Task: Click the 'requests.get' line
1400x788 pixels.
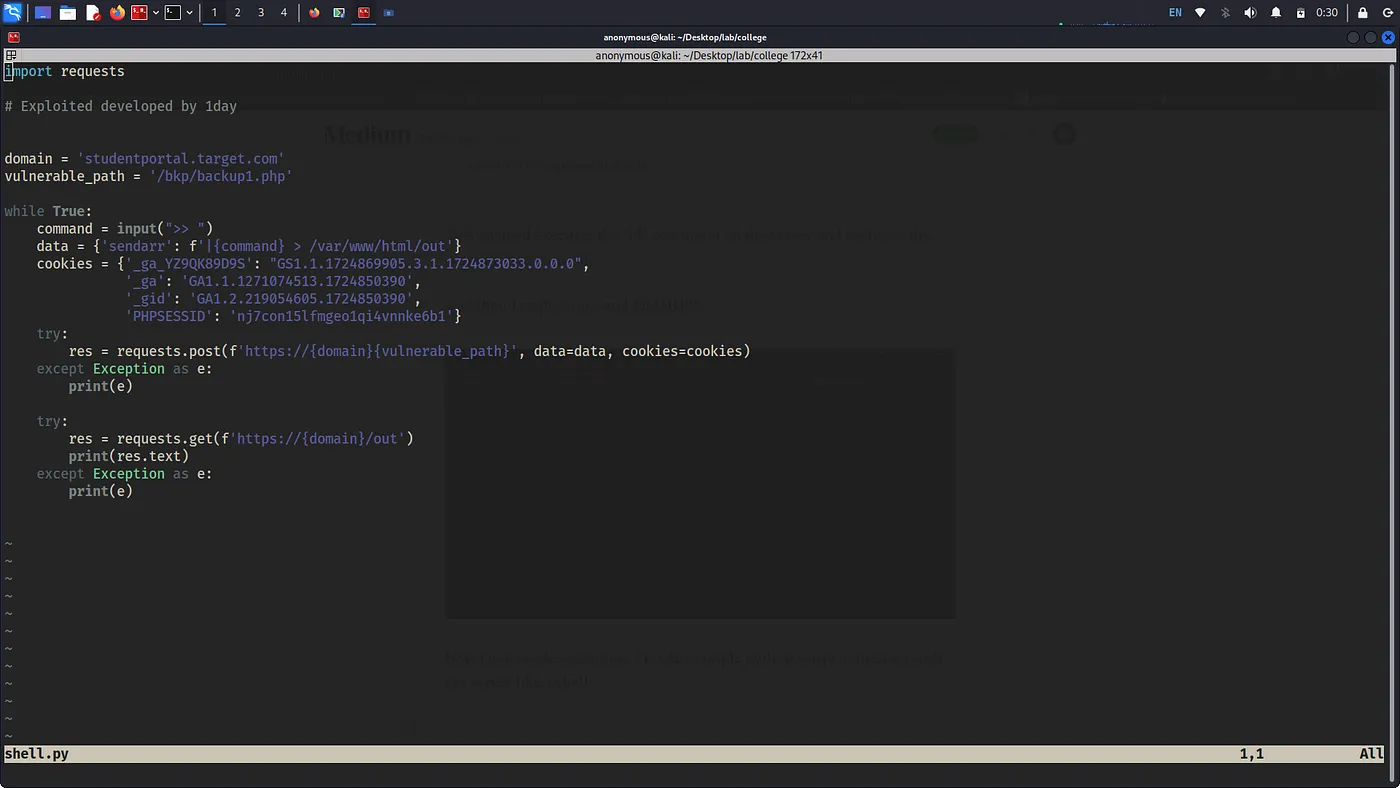Action: click(x=241, y=439)
